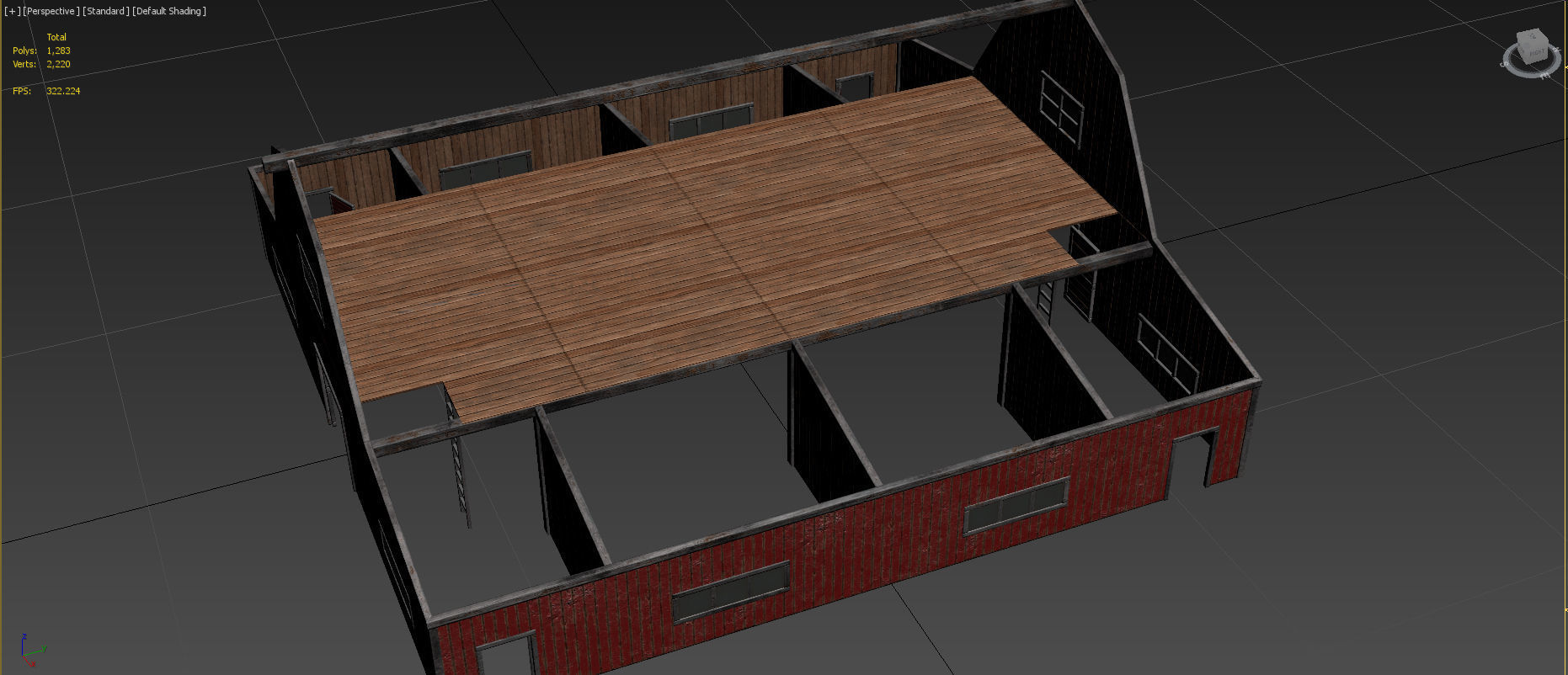This screenshot has width=1568, height=675.
Task: Click the FPS value 322.224
Action: point(63,91)
